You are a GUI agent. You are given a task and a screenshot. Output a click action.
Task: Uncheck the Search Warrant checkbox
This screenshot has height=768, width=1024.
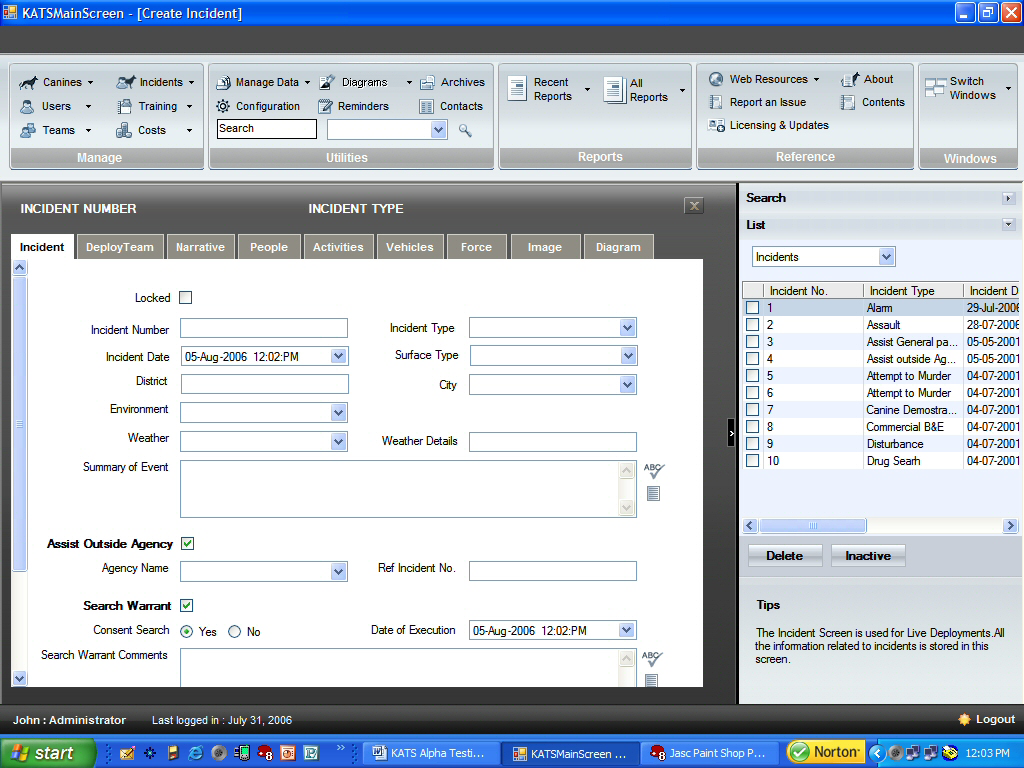(x=187, y=605)
